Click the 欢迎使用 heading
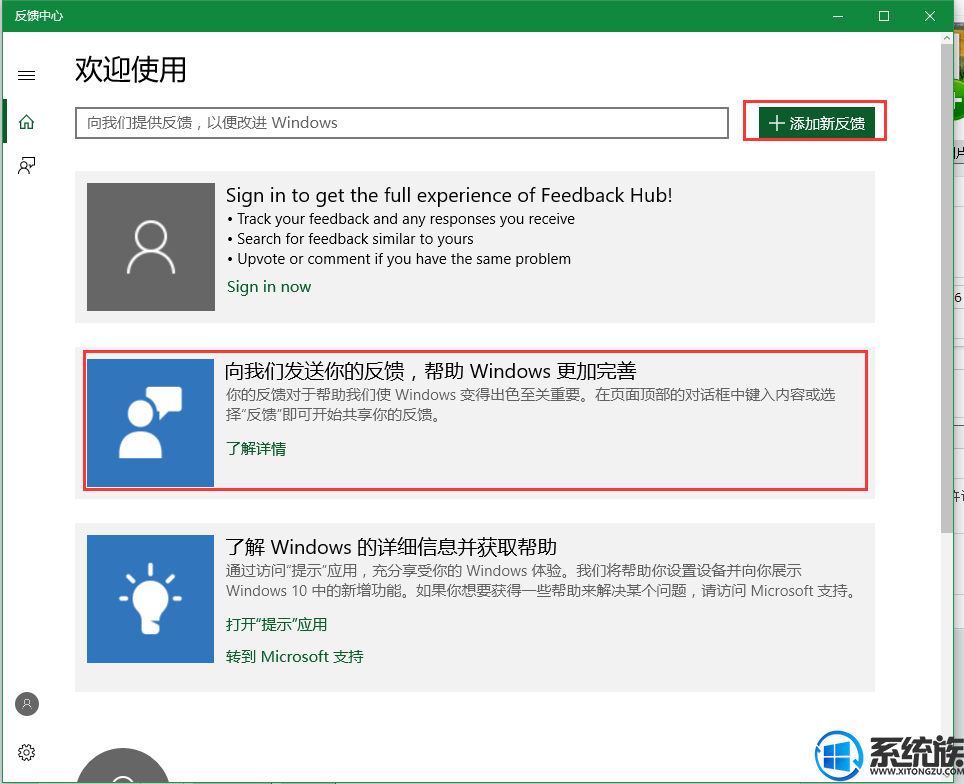 130,69
